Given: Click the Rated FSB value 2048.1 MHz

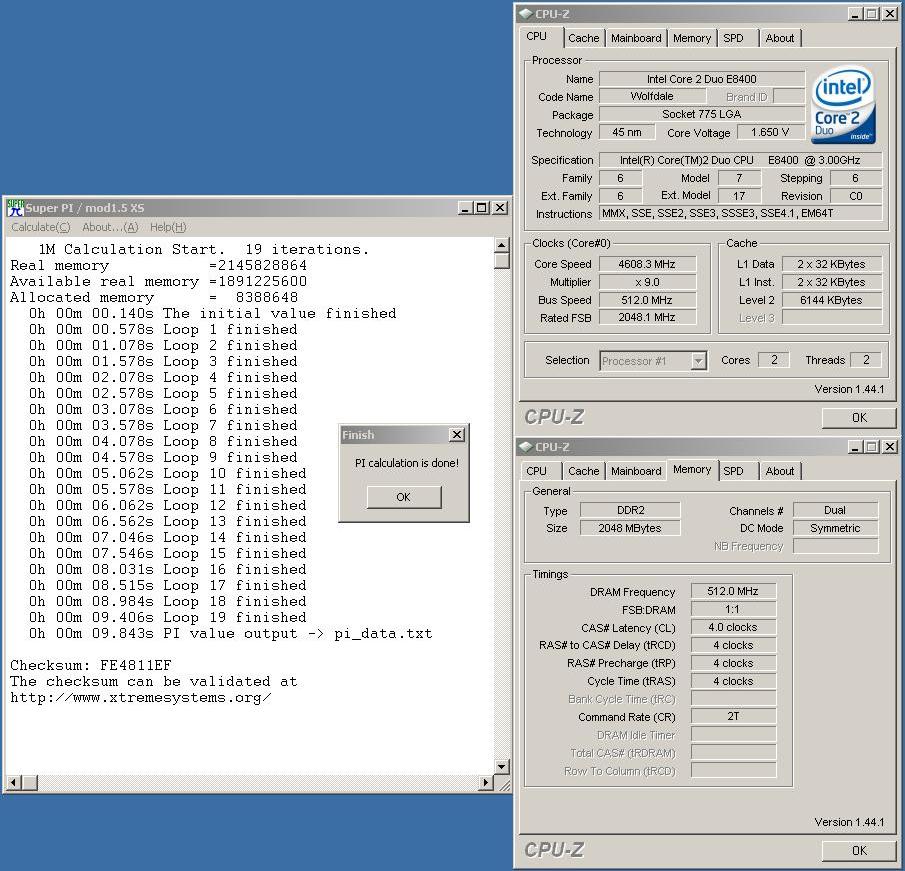Looking at the screenshot, I should pos(647,317).
